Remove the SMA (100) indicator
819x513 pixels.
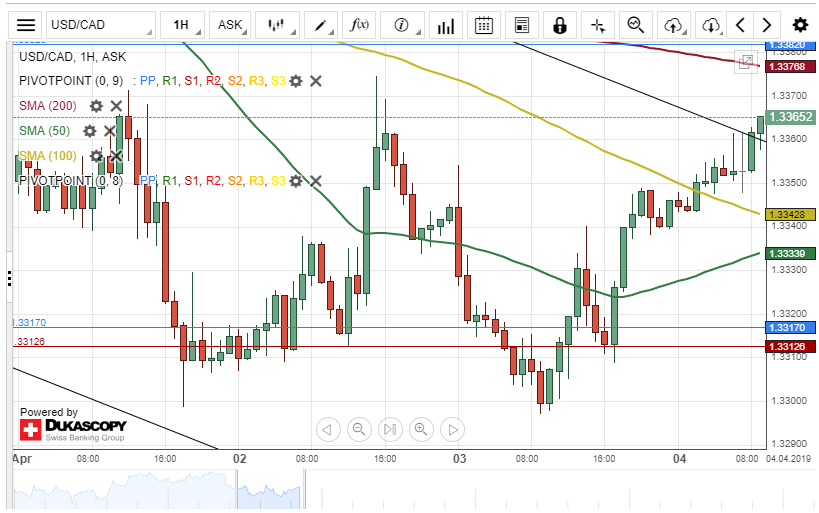pos(116,156)
